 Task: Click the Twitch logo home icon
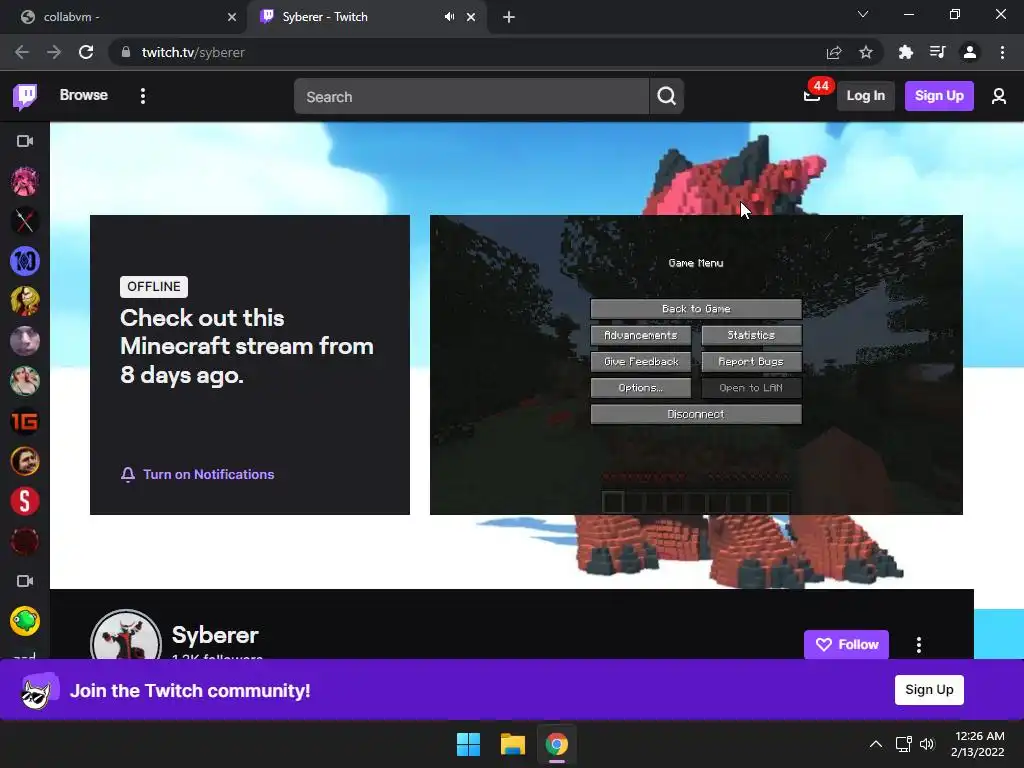coord(25,96)
